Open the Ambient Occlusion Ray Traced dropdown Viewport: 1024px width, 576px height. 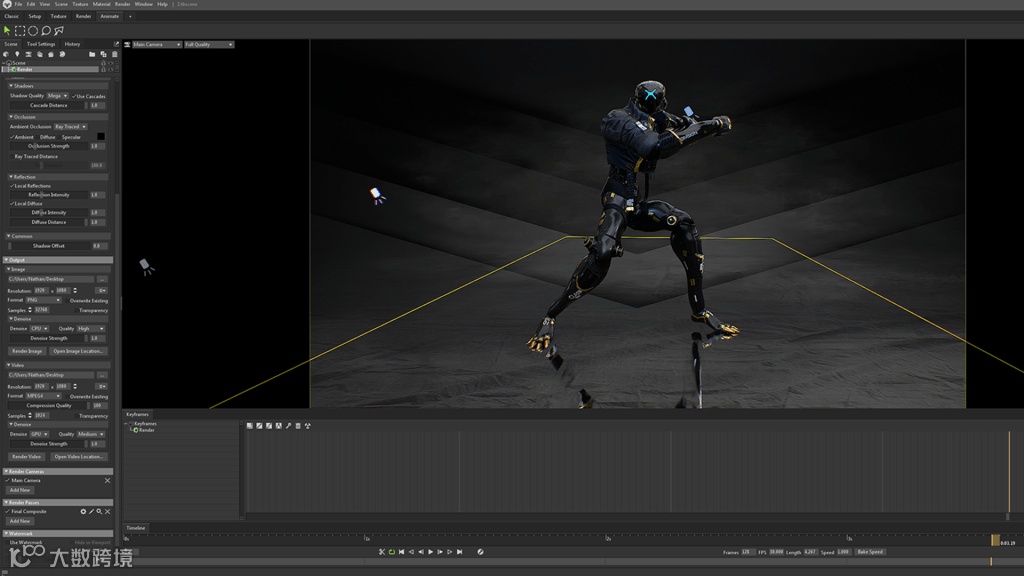[x=70, y=127]
